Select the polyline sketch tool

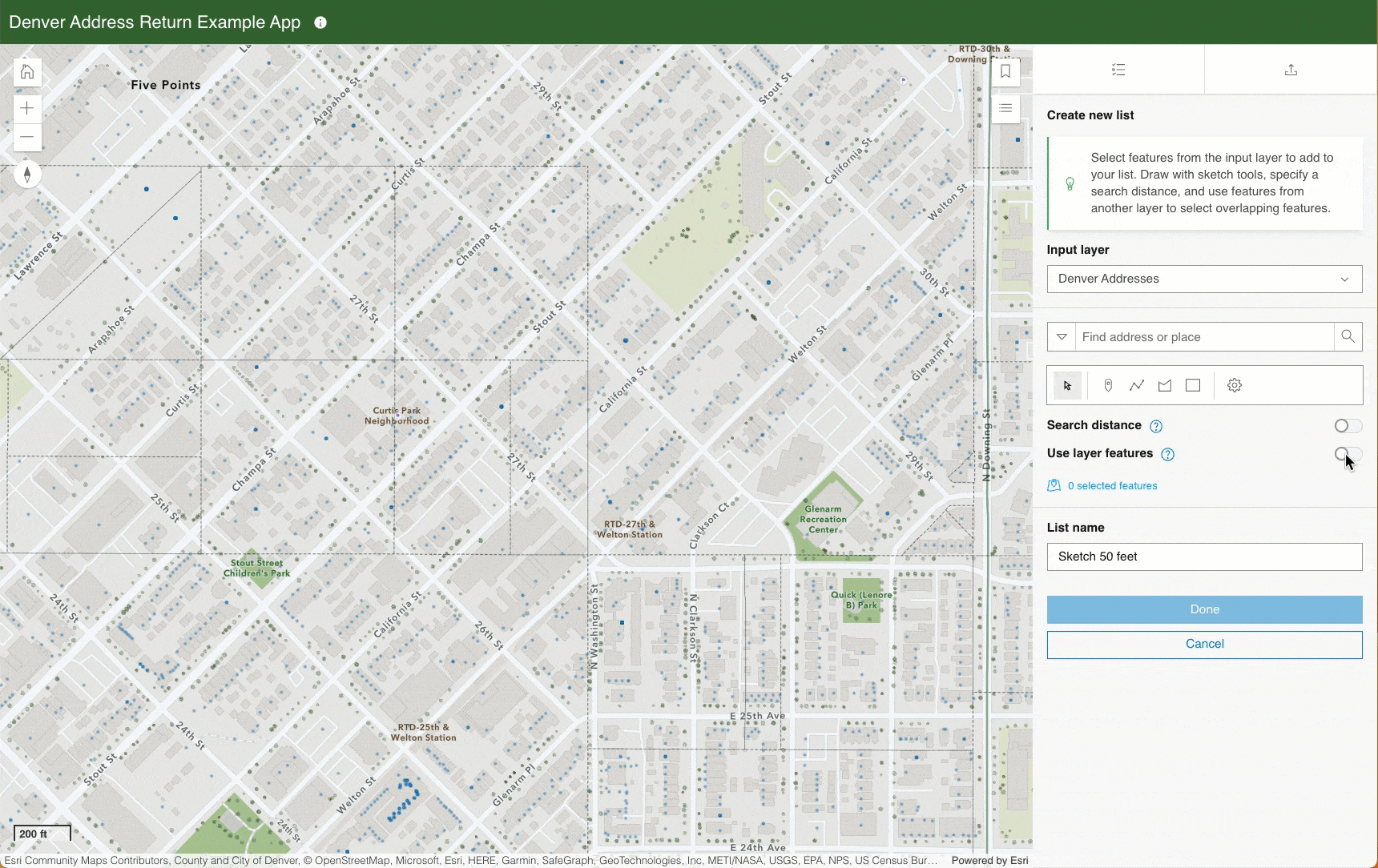(1136, 385)
